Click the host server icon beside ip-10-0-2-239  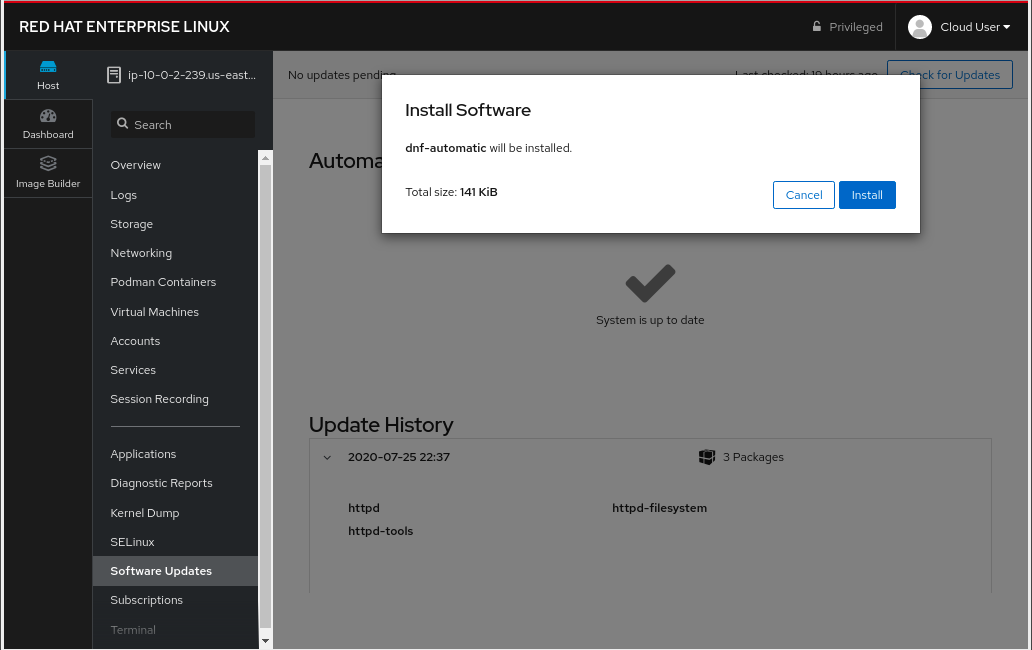click(114, 75)
